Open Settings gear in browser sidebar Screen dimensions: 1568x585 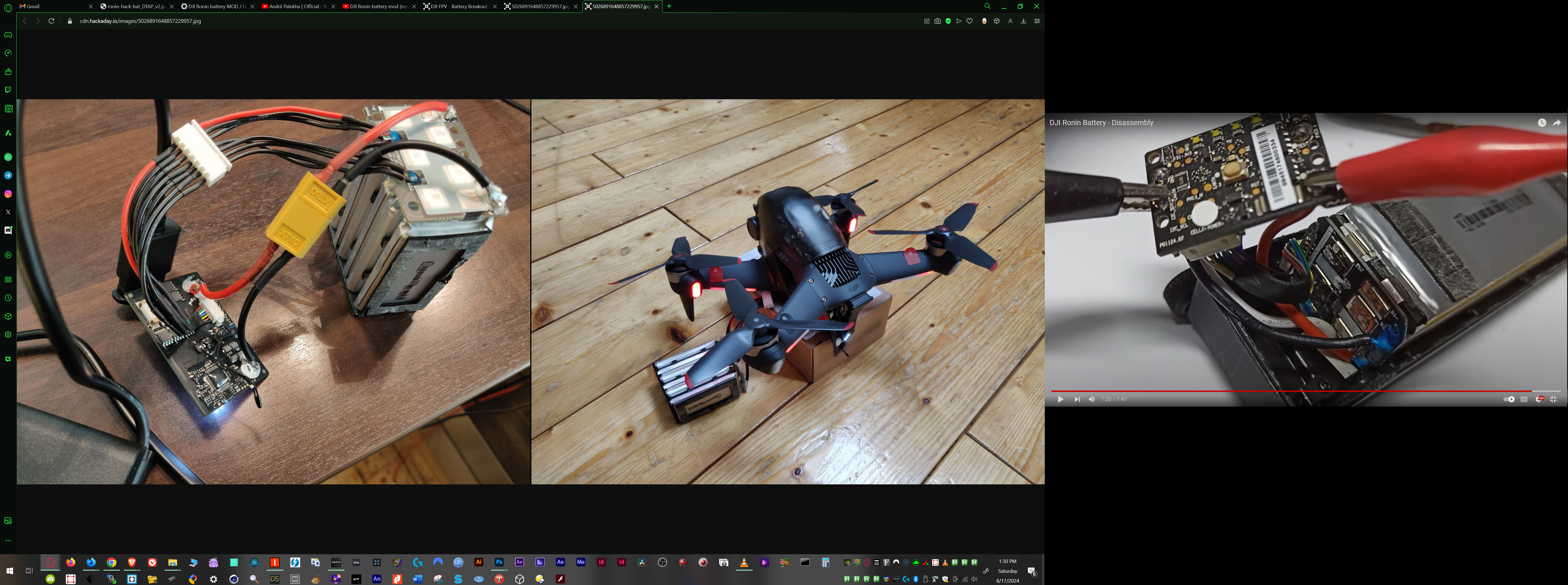point(8,334)
